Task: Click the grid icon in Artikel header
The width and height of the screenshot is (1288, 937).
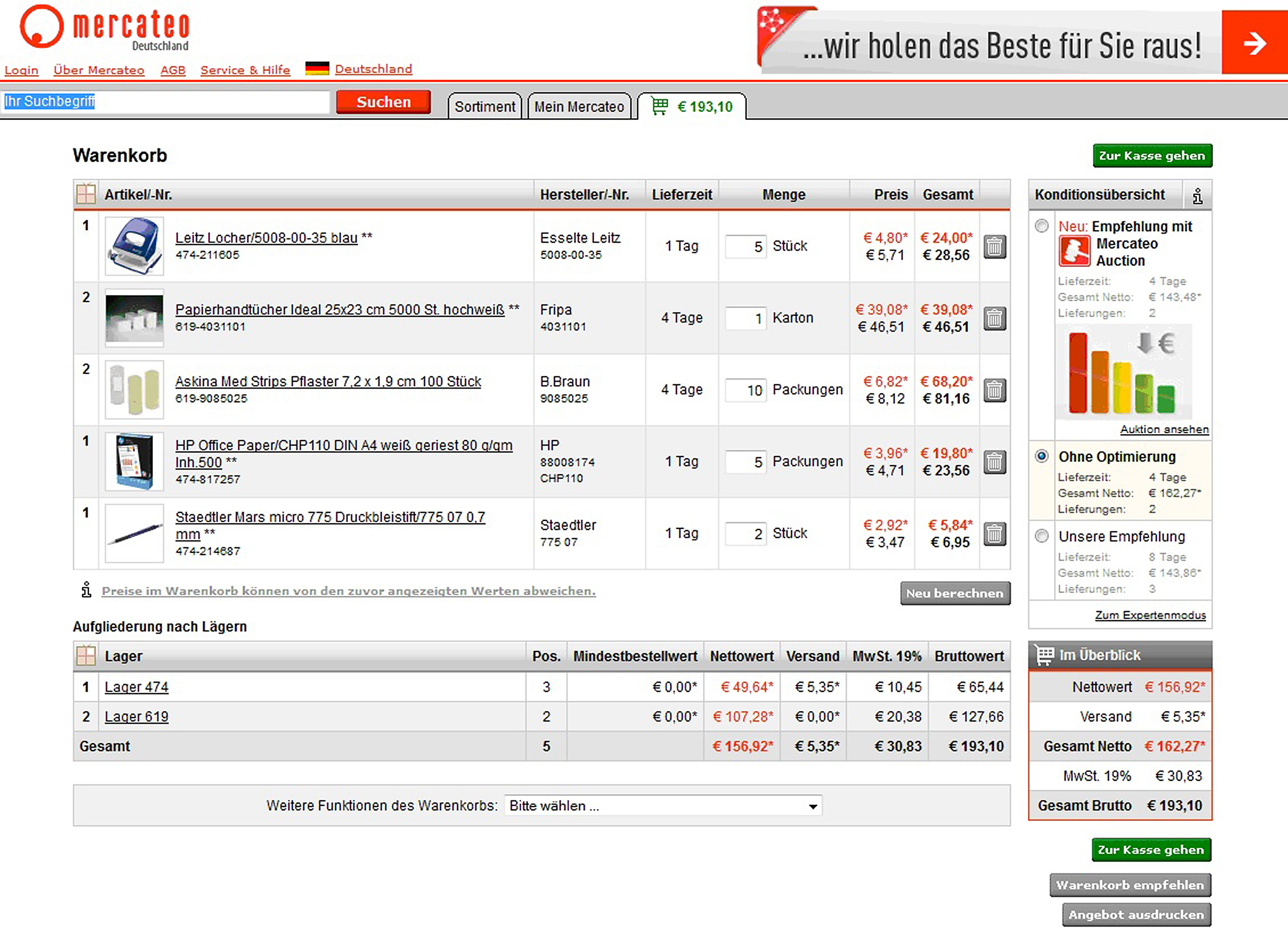Action: [86, 194]
